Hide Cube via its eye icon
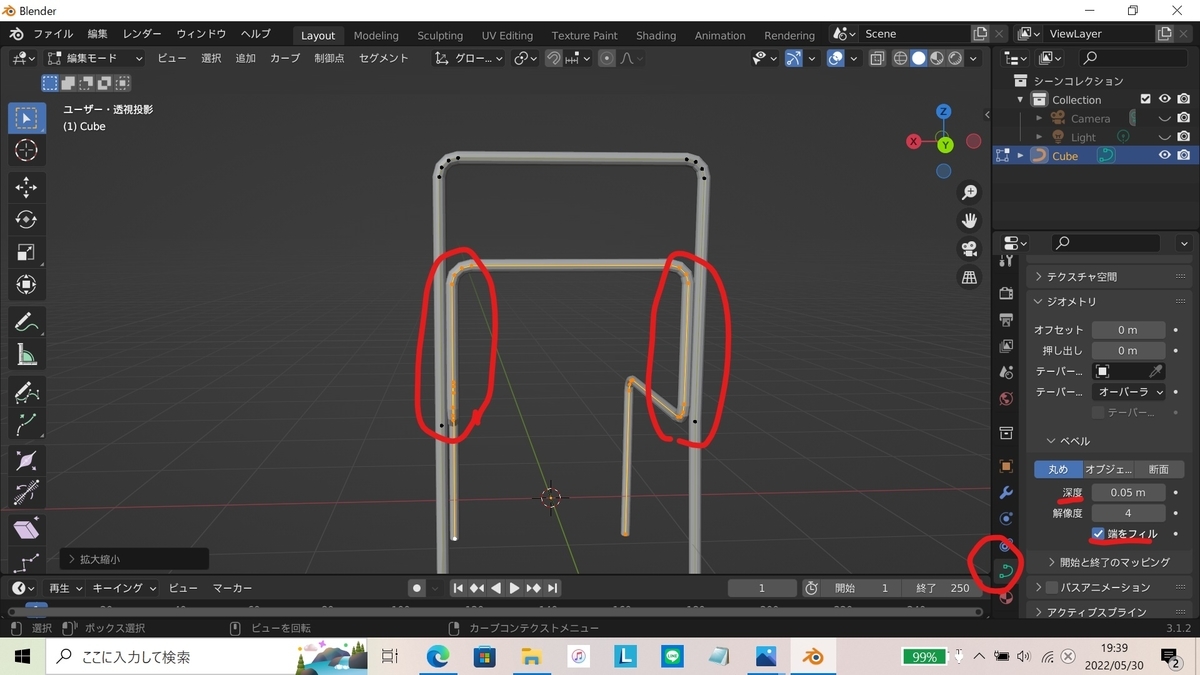Screen dimensions: 1200x675 click(1164, 155)
